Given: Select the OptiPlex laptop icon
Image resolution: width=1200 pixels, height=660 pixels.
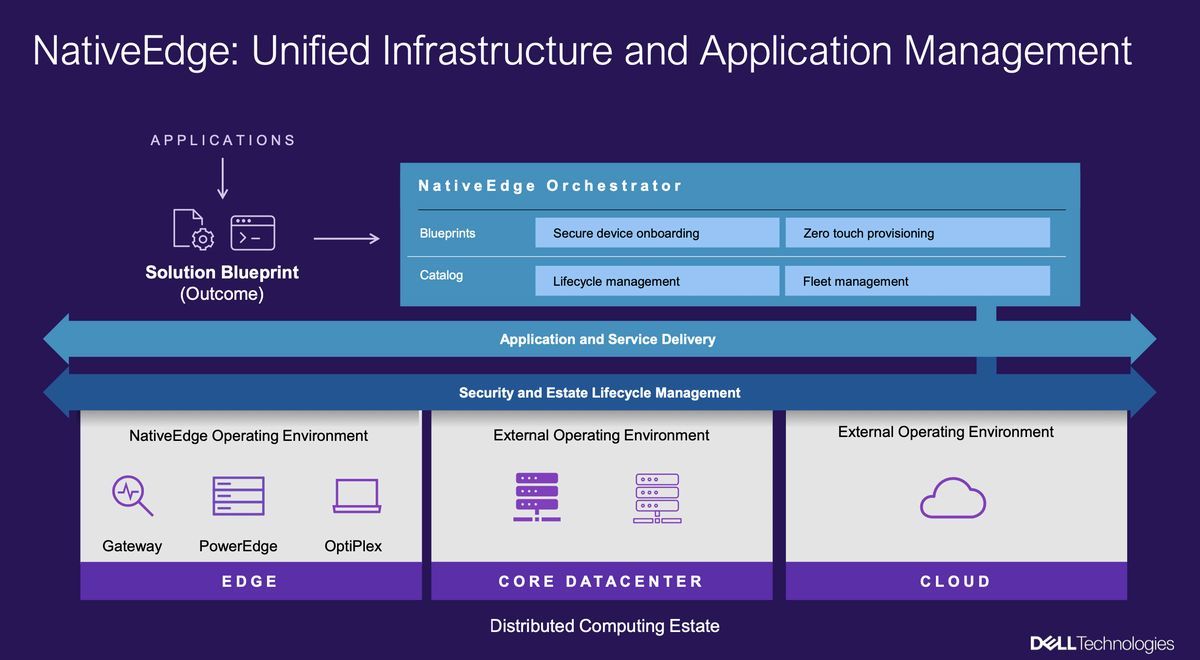Looking at the screenshot, I should 357,496.
